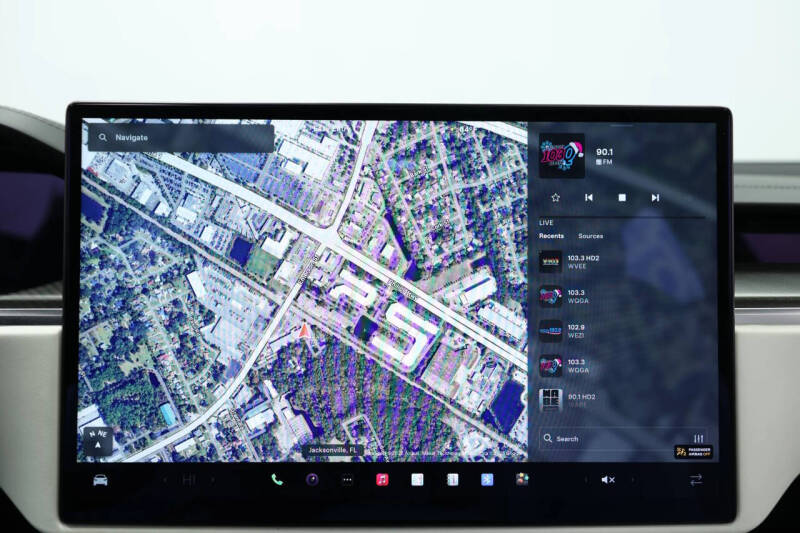Screen dimensions: 800x533
Task: Skip to the next station
Action: (x=655, y=198)
